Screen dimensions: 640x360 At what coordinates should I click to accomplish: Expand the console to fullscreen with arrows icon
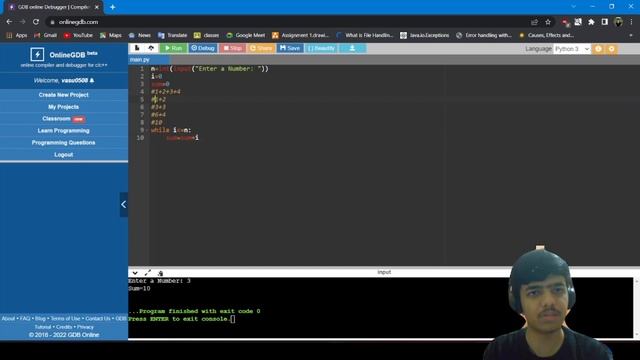click(x=148, y=273)
